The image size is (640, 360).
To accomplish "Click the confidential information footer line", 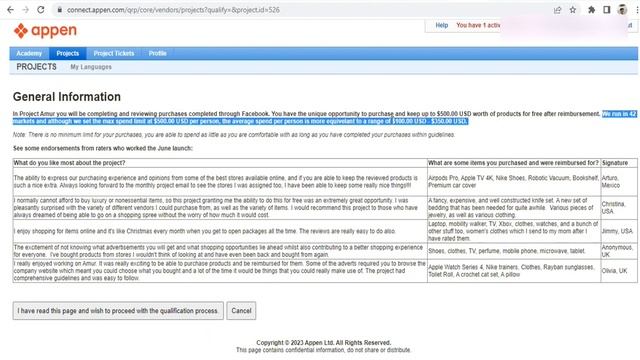I will pos(324,350).
